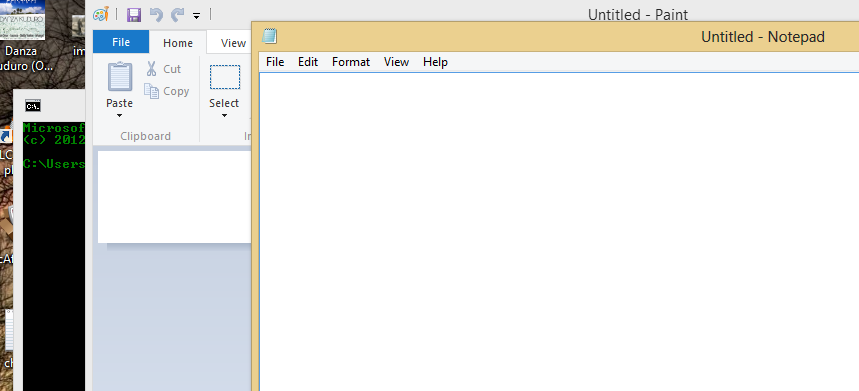This screenshot has height=391, width=859.
Task: Click the Paste clipboard icon in Paint
Action: (119, 77)
